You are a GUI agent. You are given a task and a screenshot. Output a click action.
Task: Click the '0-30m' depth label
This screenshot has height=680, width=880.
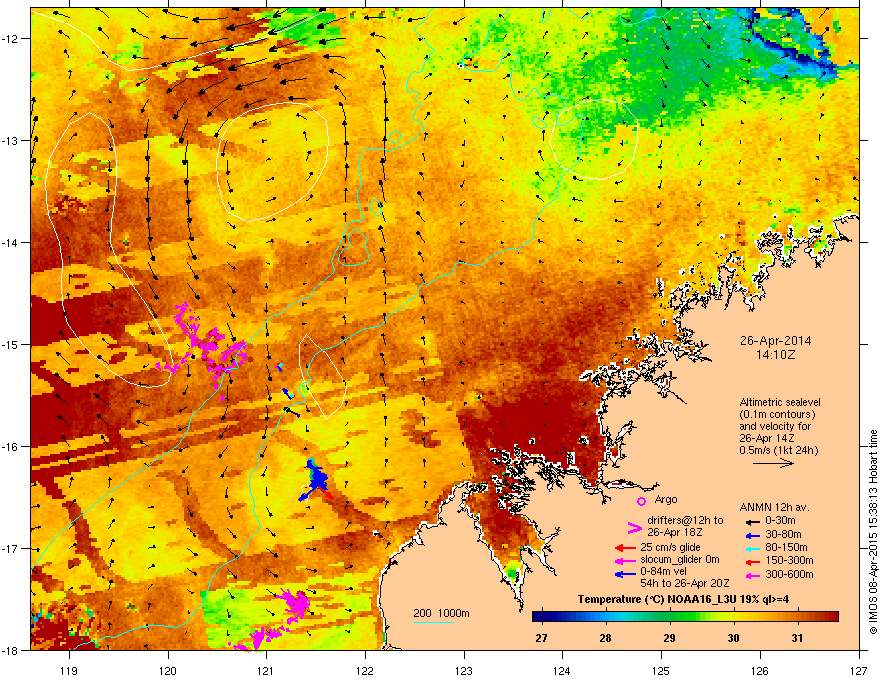click(x=780, y=521)
